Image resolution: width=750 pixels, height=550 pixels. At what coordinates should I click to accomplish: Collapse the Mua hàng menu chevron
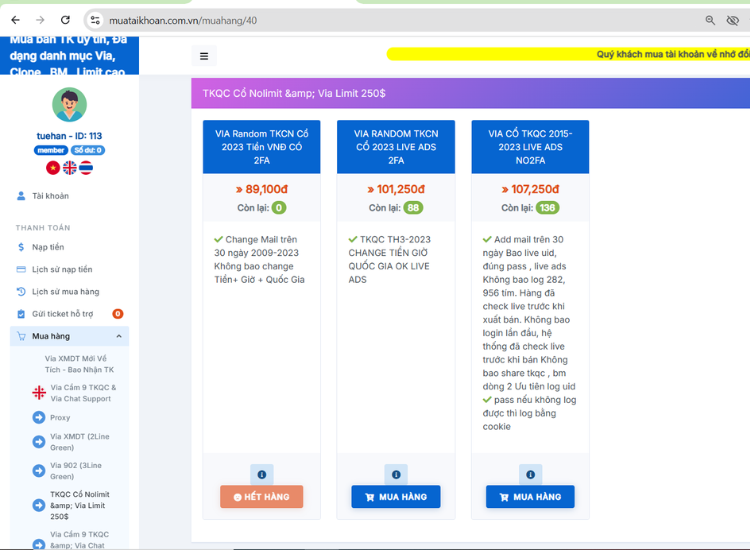coord(119,336)
